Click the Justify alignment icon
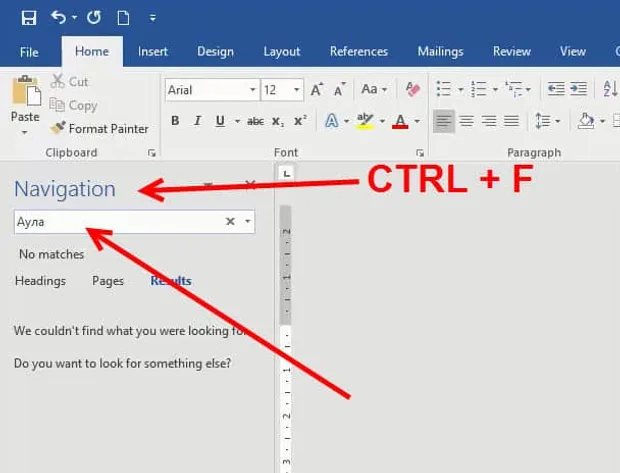Screen dimensions: 620x473 tap(511, 121)
